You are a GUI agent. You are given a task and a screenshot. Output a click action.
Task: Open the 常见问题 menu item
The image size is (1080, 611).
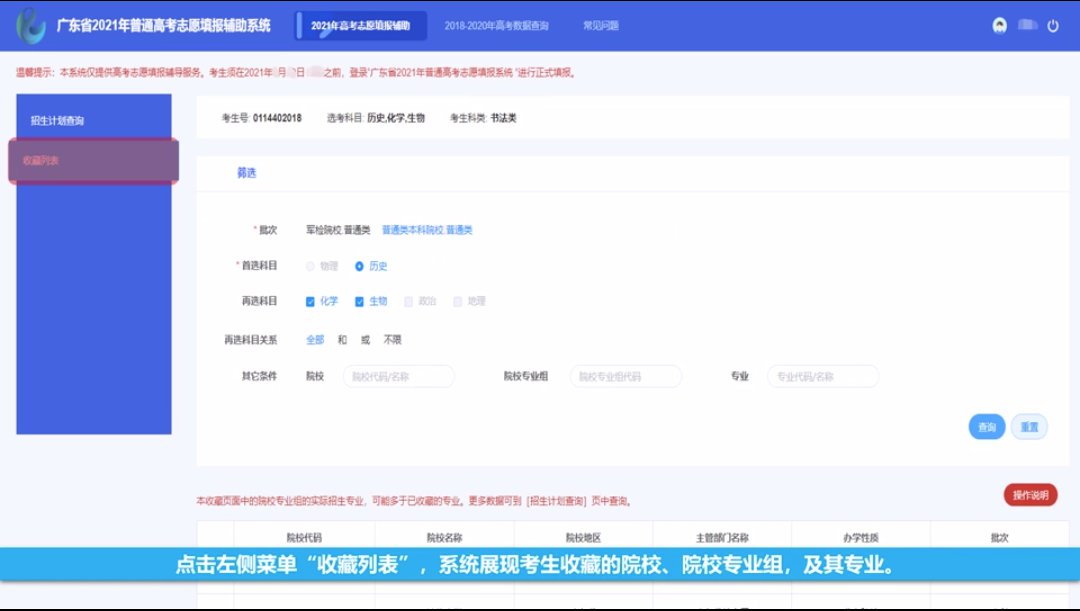601,26
